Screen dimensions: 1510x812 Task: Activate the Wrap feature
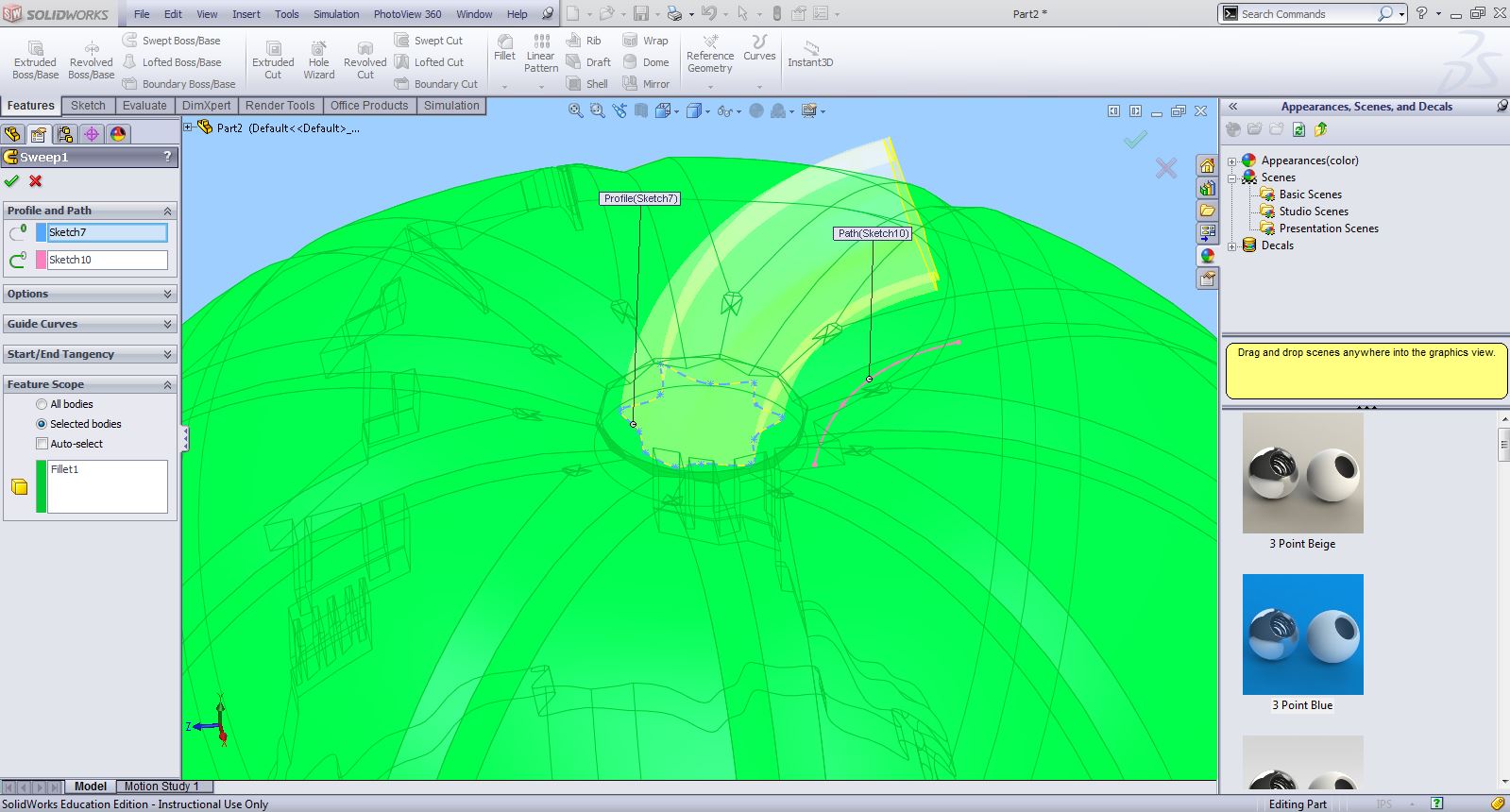point(646,41)
